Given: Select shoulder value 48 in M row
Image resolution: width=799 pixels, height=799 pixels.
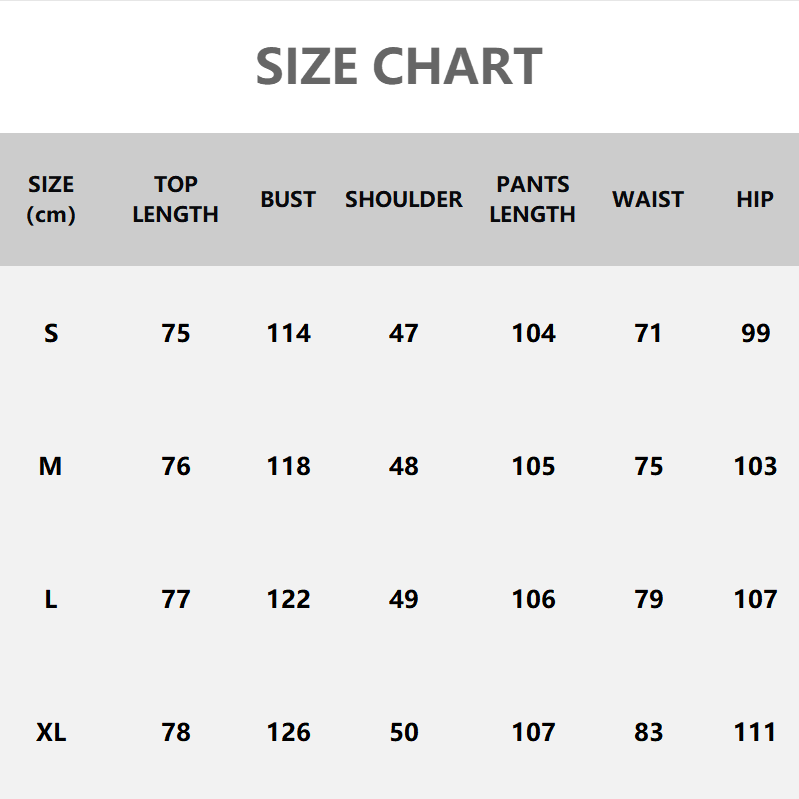Looking at the screenshot, I should 404,466.
